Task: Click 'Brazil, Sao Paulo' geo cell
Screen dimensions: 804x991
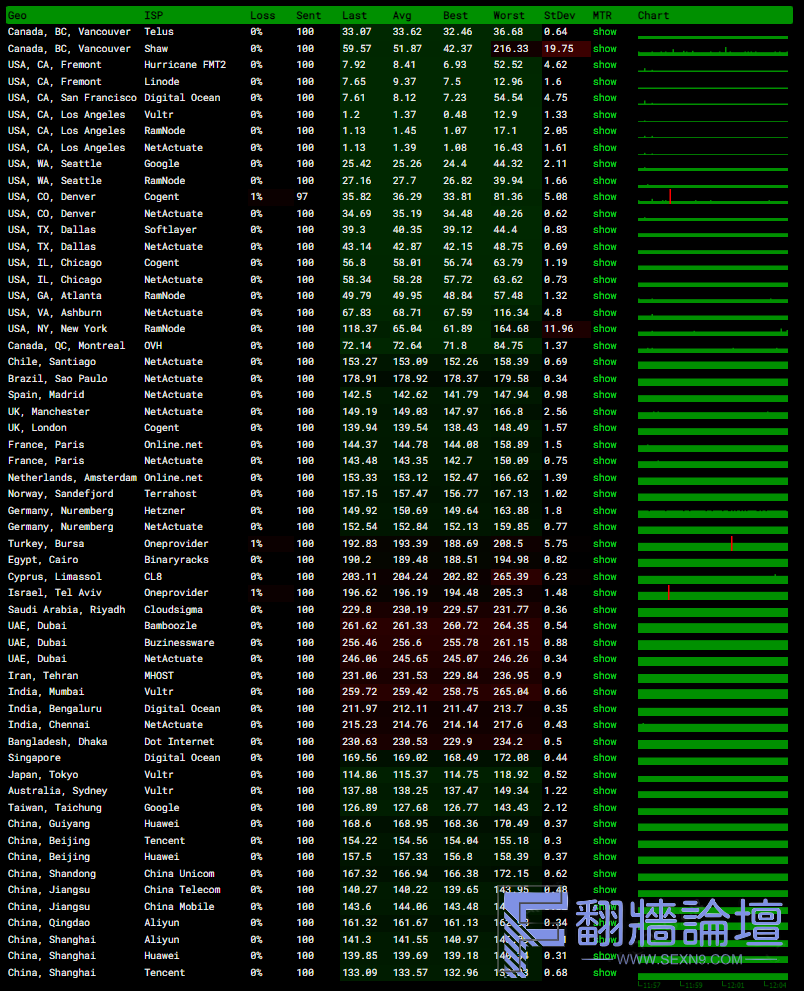Action: point(58,379)
